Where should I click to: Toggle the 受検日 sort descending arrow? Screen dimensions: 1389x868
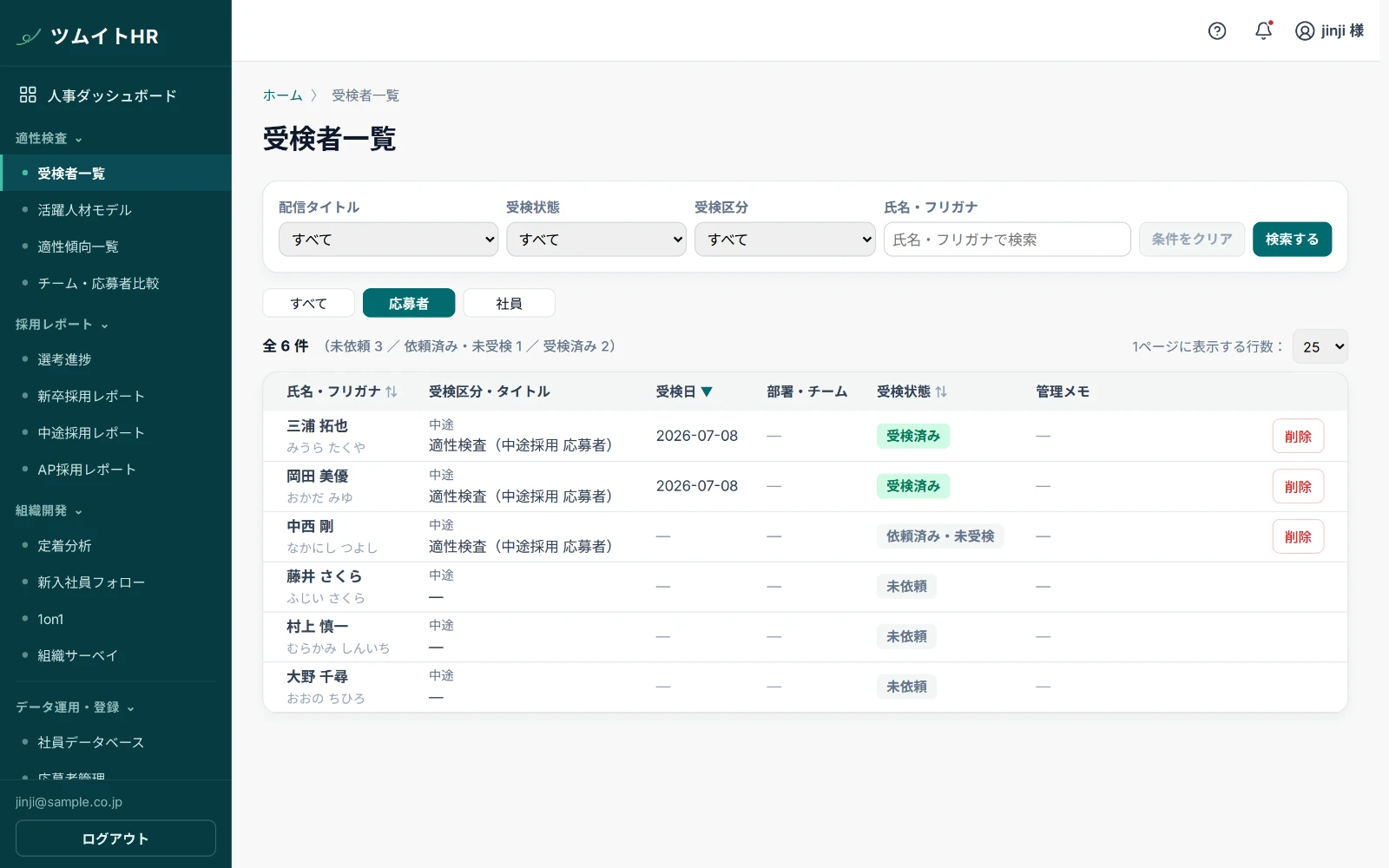[707, 391]
